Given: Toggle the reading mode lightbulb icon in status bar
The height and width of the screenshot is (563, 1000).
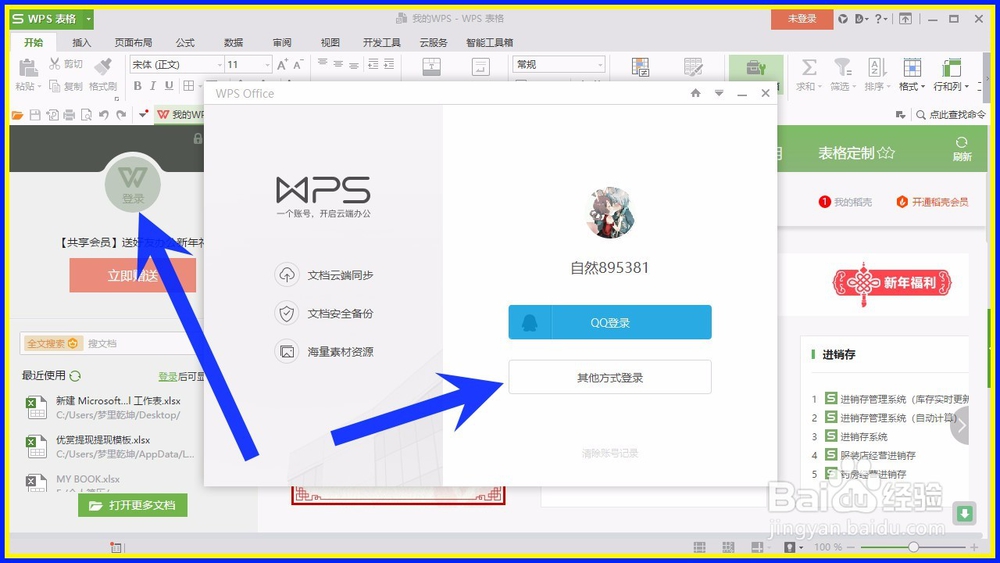Looking at the screenshot, I should pyautogui.click(x=790, y=547).
